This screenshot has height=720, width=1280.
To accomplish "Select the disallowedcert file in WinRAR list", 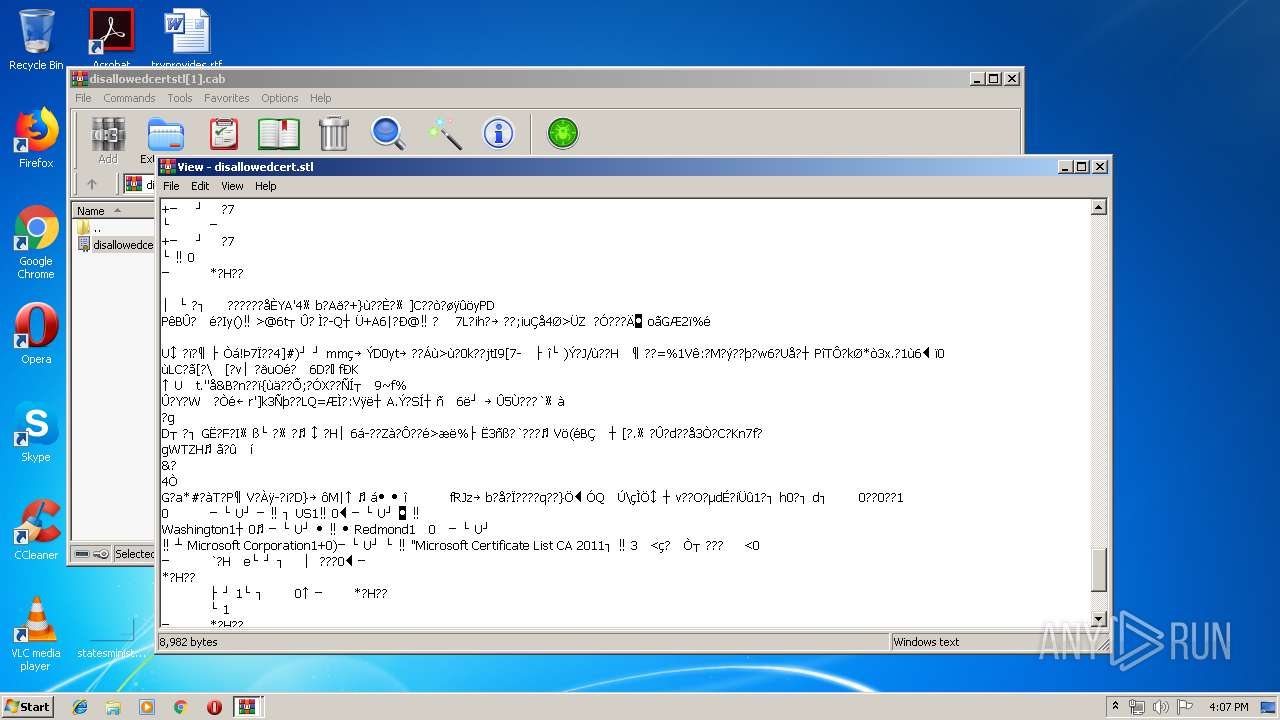I will tap(115, 244).
